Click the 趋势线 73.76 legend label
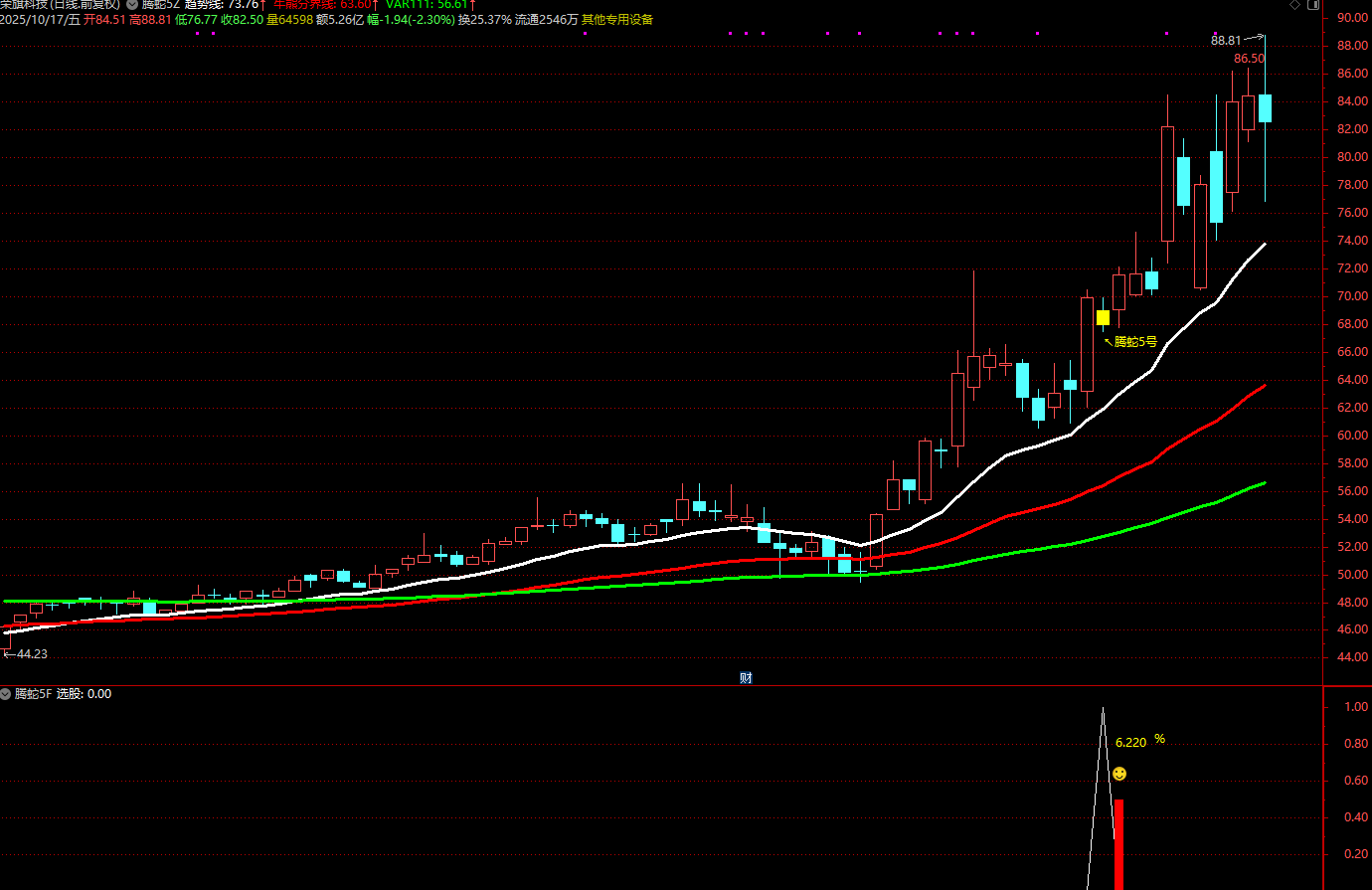Viewport: 1372px width, 890px height. click(224, 4)
